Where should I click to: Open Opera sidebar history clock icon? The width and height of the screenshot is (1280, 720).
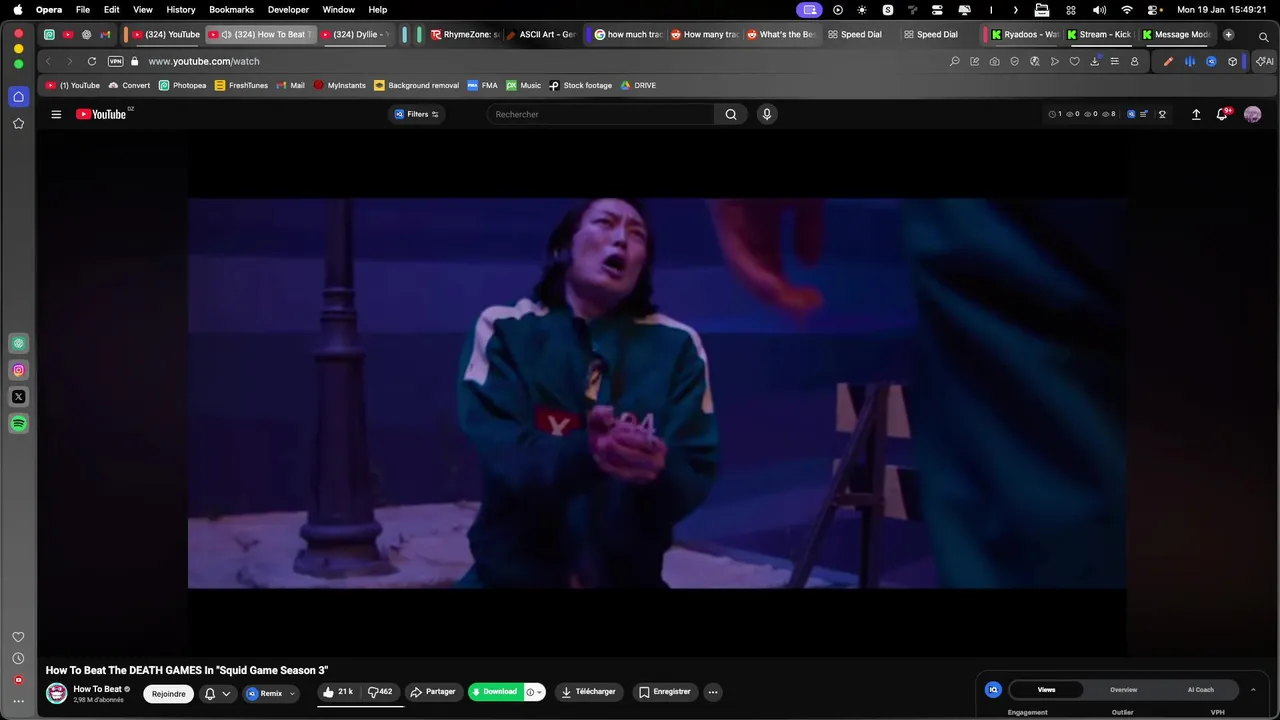click(18, 659)
